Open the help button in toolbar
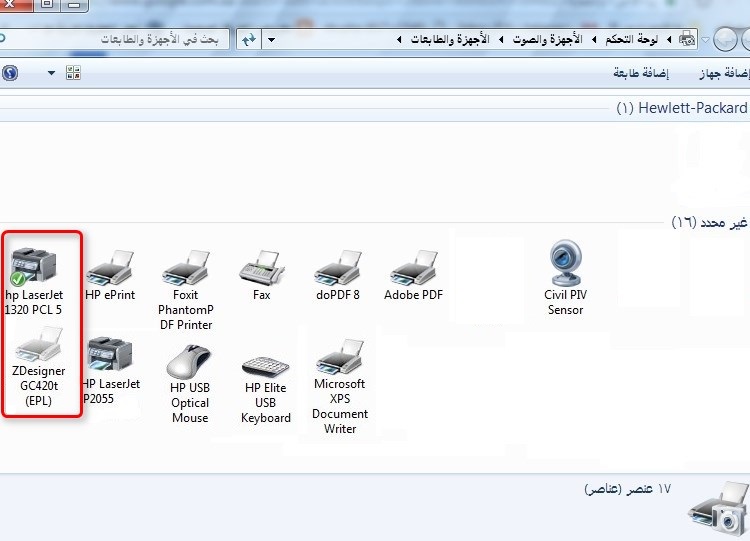 coord(10,73)
